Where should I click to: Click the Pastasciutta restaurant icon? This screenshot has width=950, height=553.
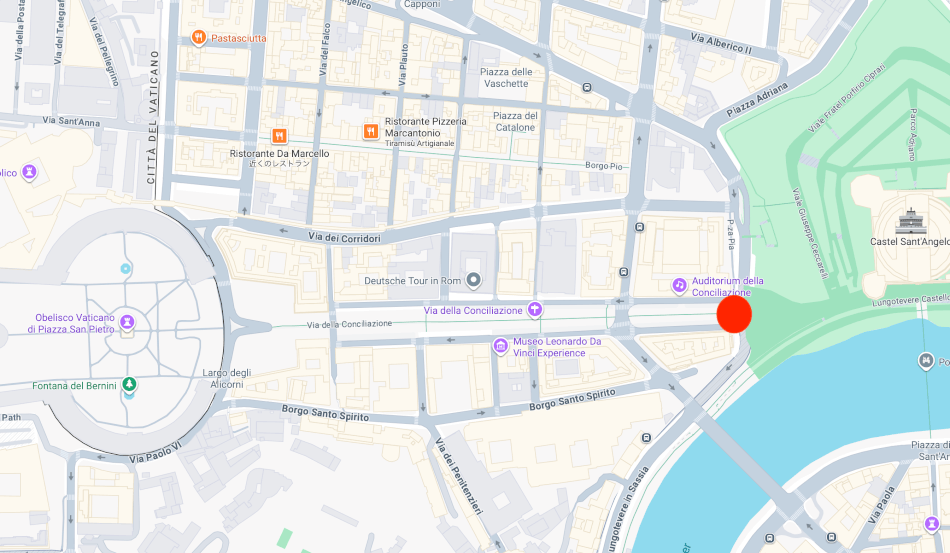198,38
